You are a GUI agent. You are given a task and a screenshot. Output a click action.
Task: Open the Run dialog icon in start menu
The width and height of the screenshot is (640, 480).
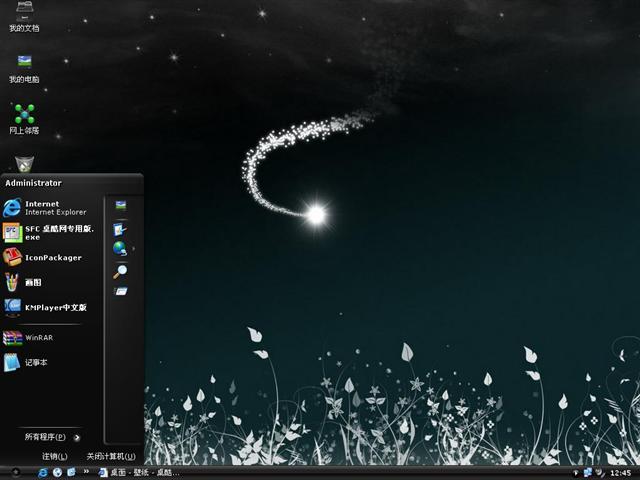click(121, 291)
